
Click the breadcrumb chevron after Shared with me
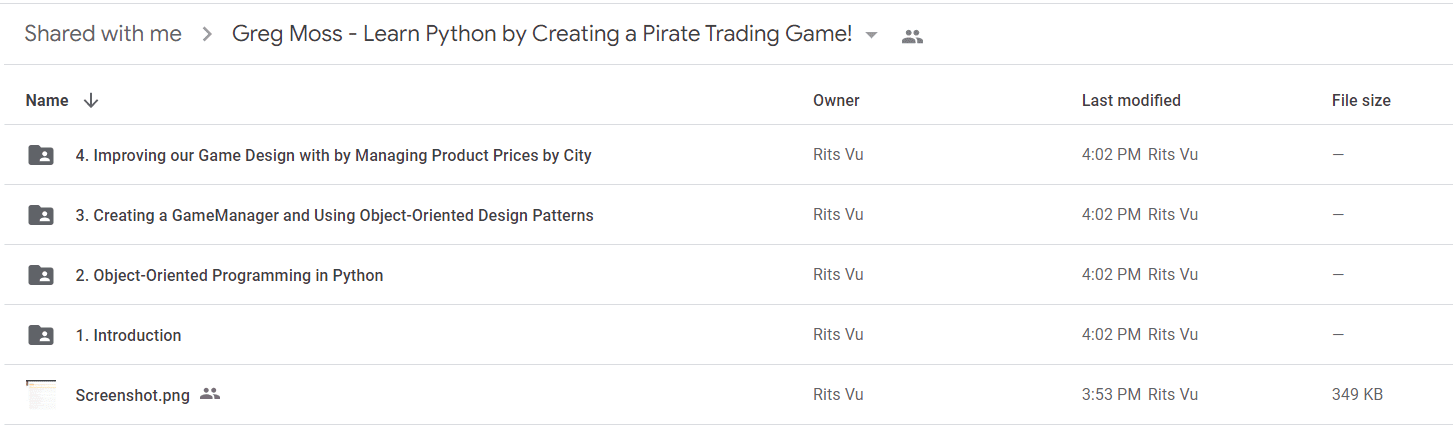click(207, 35)
